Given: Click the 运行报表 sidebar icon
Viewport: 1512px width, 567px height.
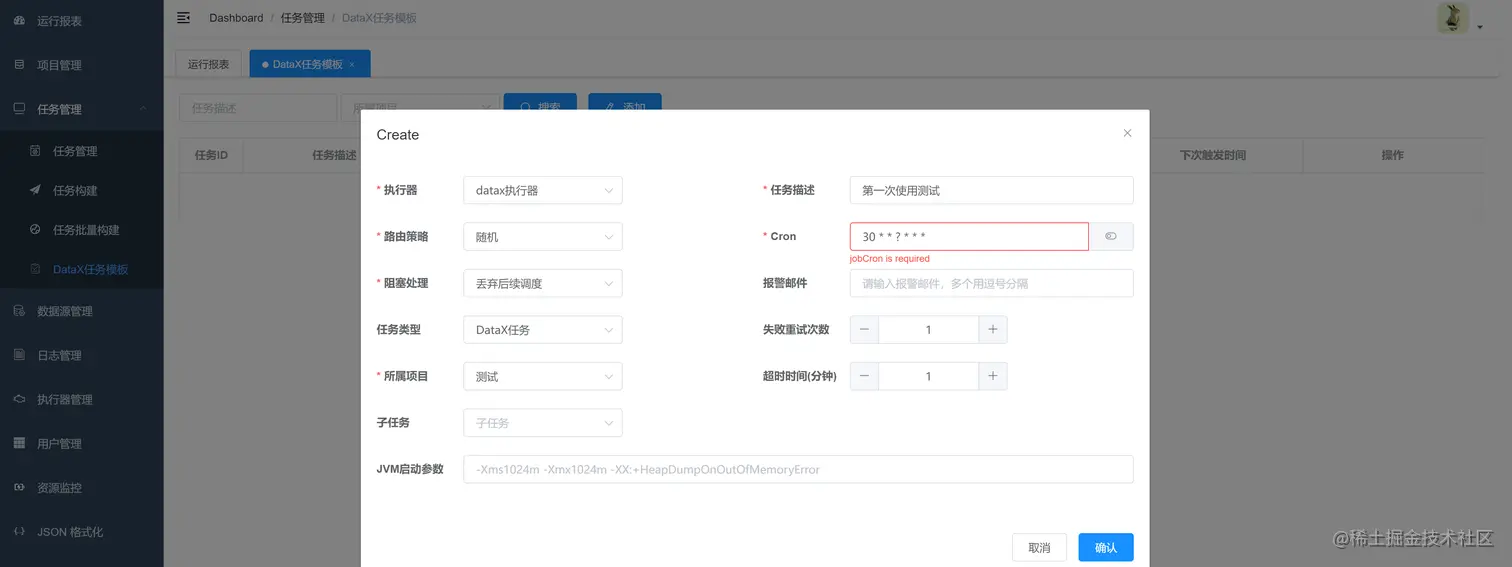Looking at the screenshot, I should click(19, 20).
